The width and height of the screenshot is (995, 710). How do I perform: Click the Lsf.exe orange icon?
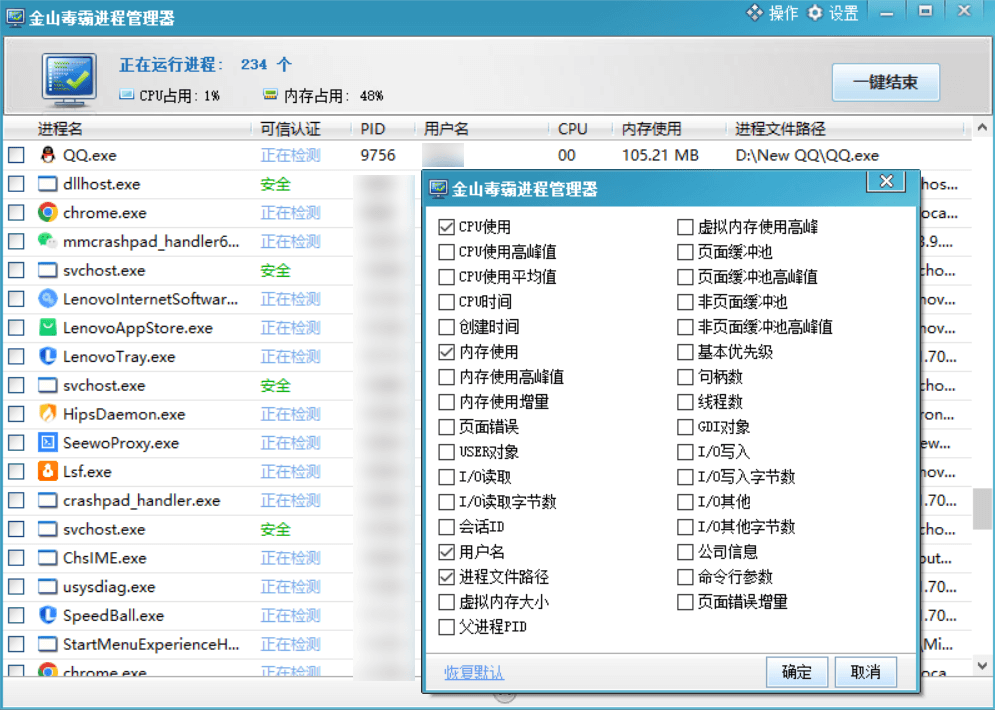tap(48, 471)
